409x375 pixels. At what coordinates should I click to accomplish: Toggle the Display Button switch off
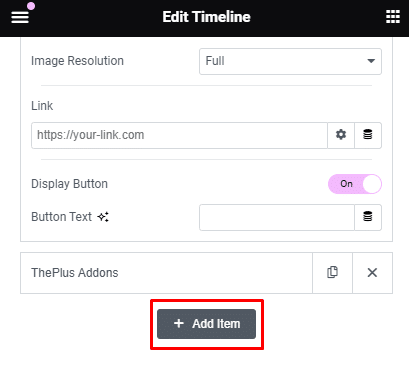(x=355, y=184)
